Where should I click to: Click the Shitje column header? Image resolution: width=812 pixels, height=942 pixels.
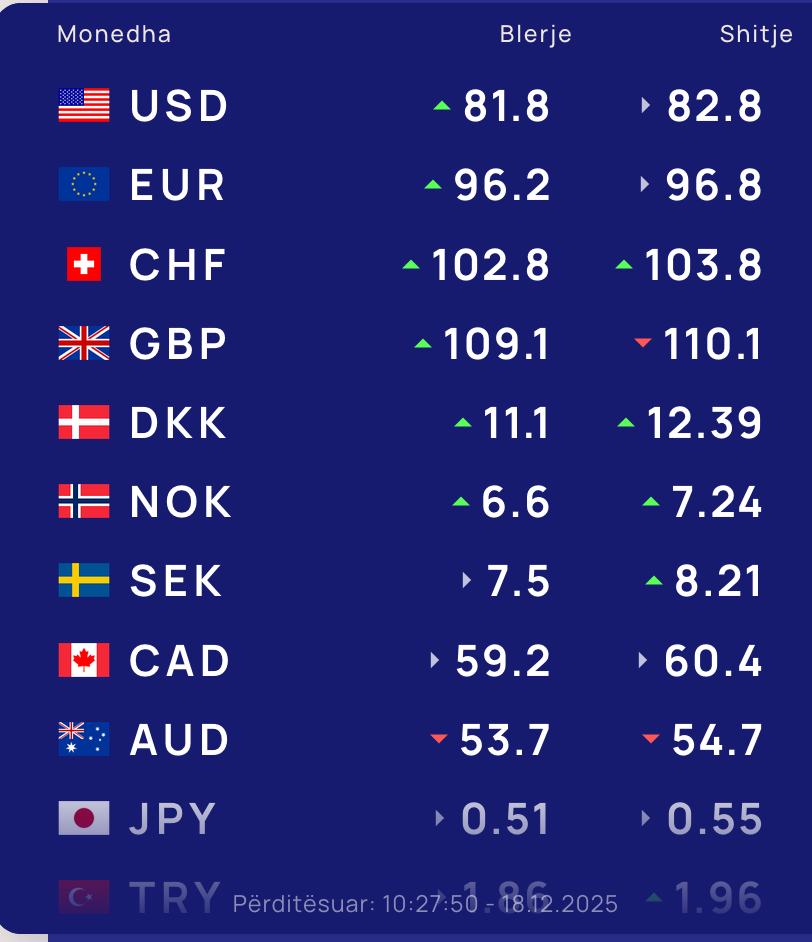point(756,34)
